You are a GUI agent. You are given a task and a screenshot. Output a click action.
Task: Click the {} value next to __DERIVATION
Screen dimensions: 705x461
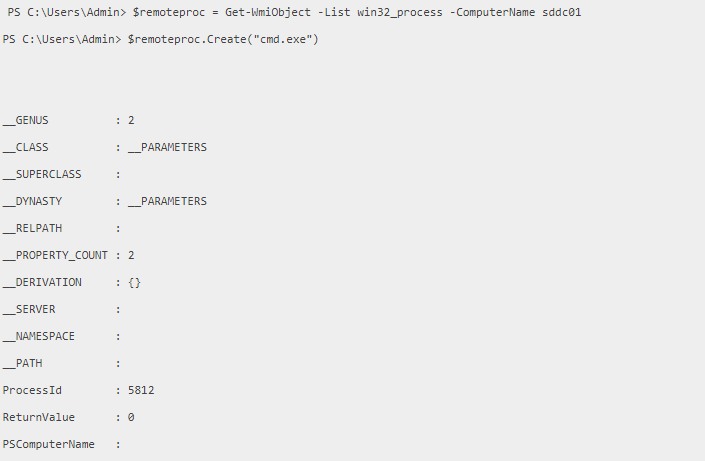[x=135, y=282]
